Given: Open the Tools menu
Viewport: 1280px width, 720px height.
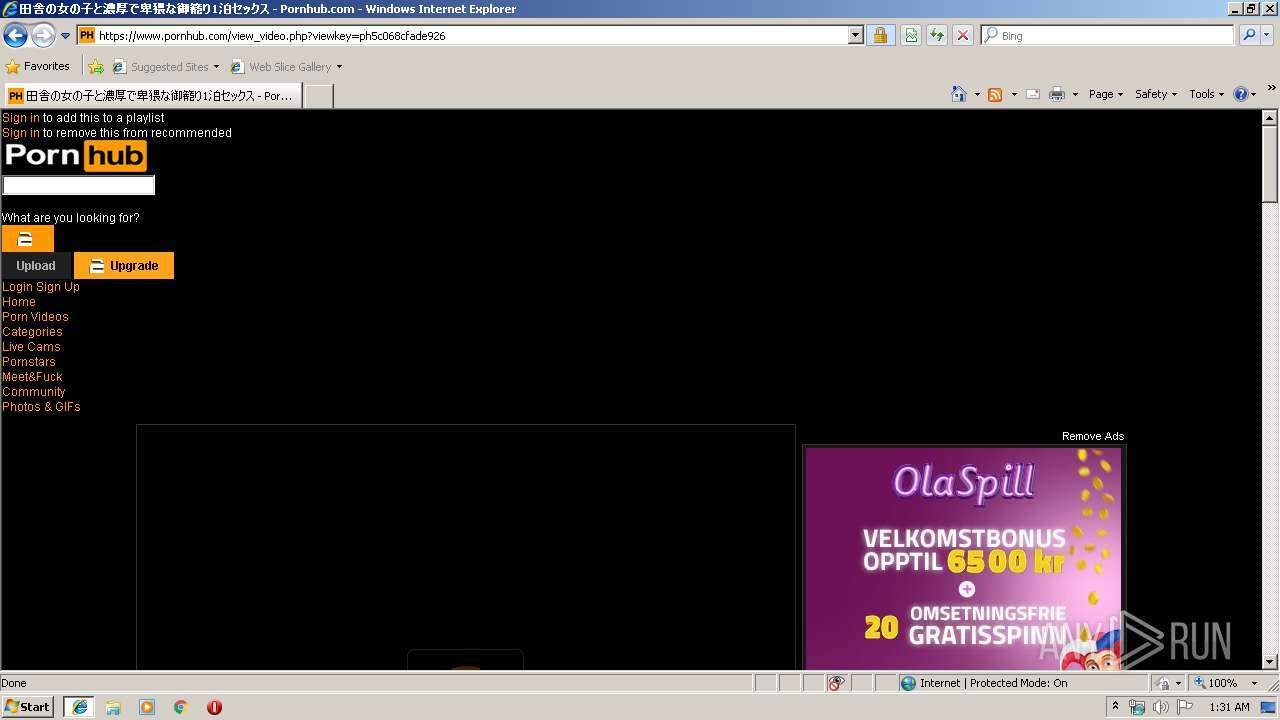Looking at the screenshot, I should pyautogui.click(x=1206, y=94).
